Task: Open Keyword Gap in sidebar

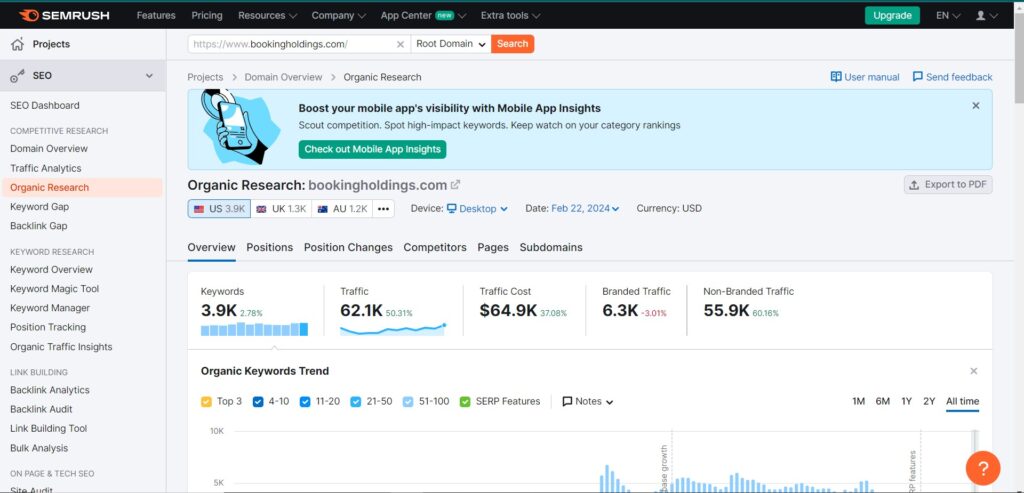Action: [x=39, y=207]
